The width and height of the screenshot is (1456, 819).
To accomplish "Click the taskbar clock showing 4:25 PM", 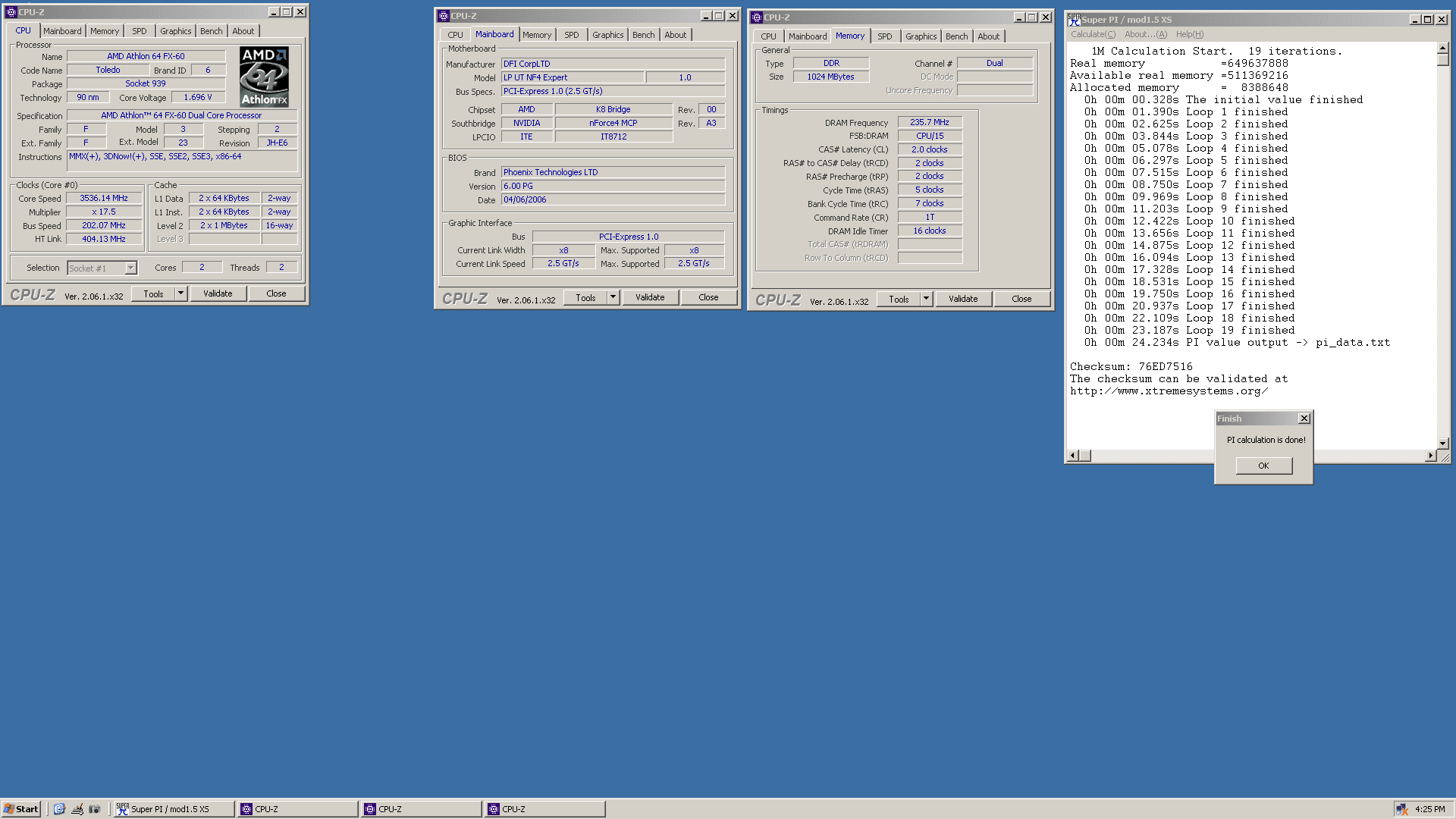I will pos(1430,809).
